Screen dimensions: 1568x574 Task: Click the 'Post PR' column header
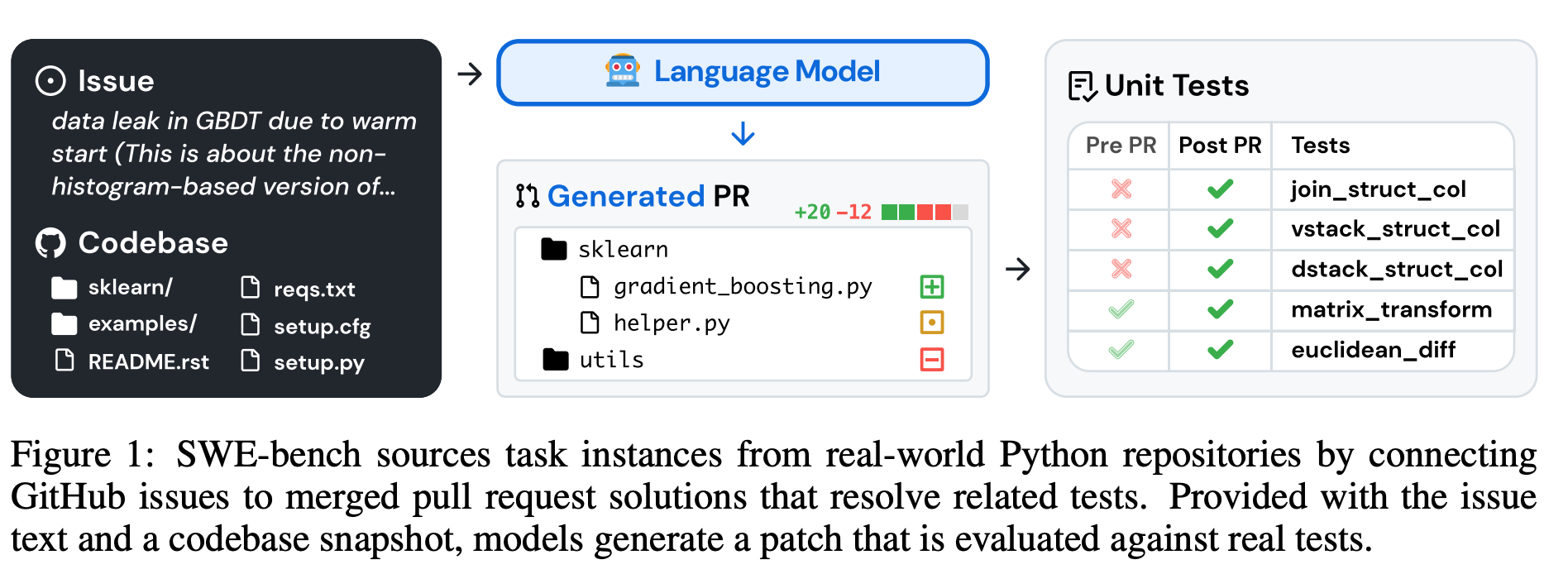1220,146
